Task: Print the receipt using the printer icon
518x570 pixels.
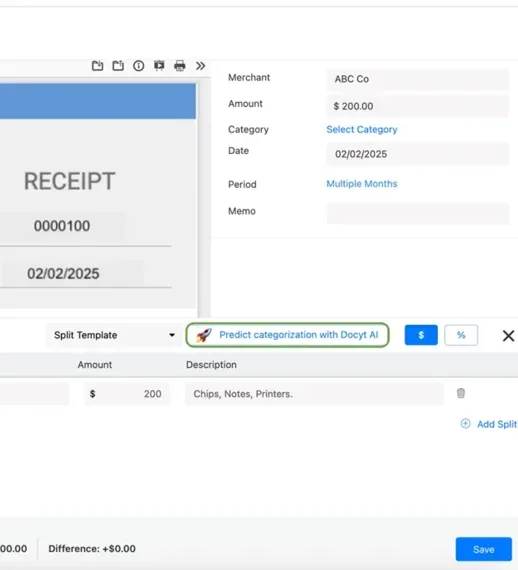Action: [180, 66]
